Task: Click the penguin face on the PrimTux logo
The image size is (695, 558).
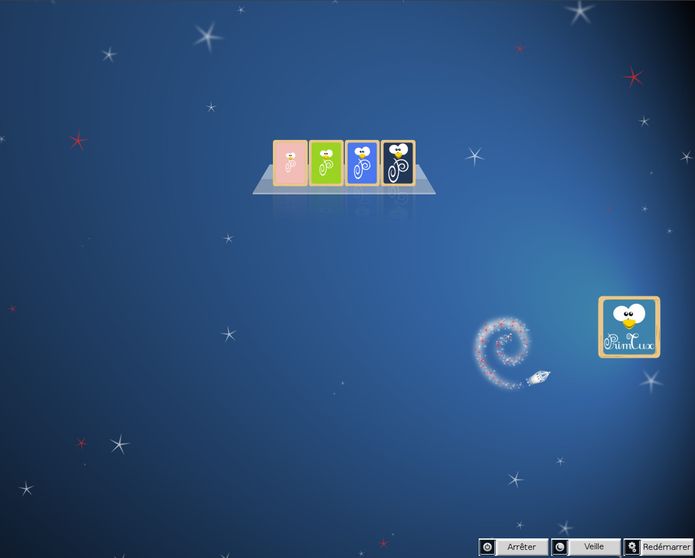Action: pos(629,315)
